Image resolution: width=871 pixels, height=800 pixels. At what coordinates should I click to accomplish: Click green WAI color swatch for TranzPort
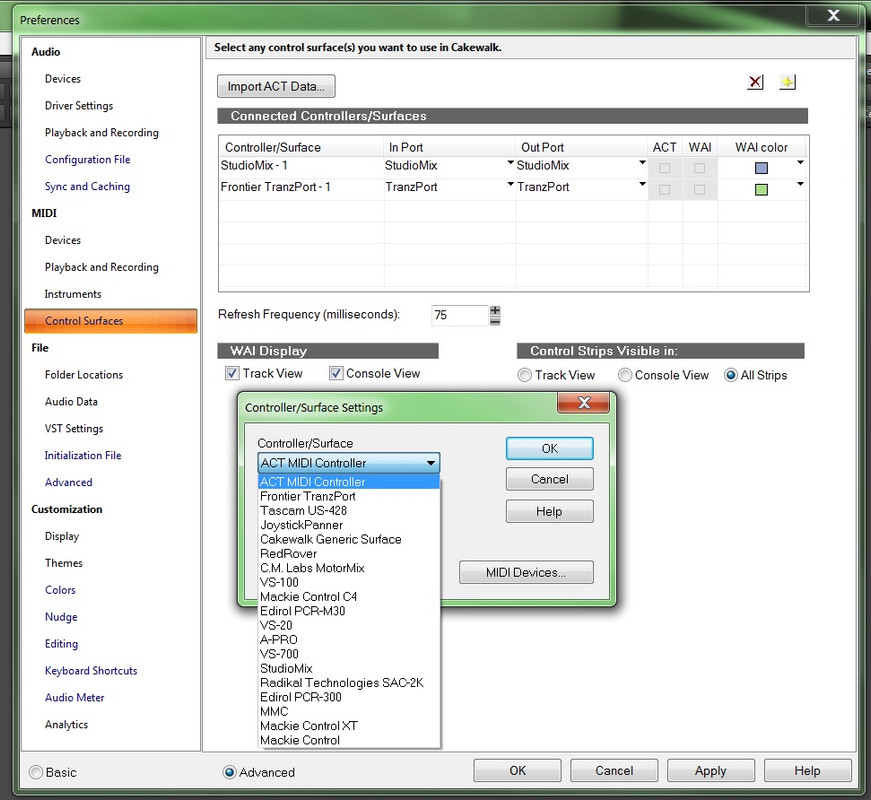[761, 189]
